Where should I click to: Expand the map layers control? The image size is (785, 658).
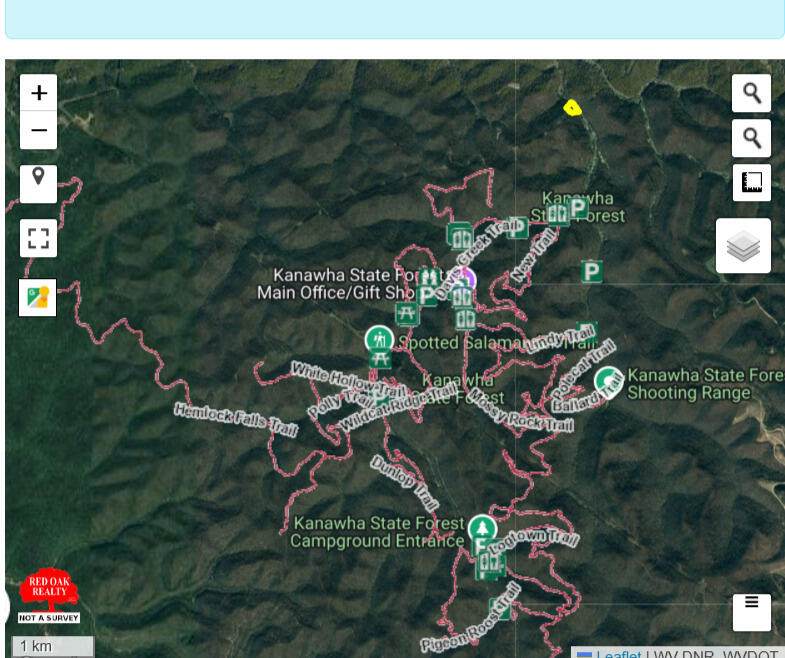click(743, 246)
